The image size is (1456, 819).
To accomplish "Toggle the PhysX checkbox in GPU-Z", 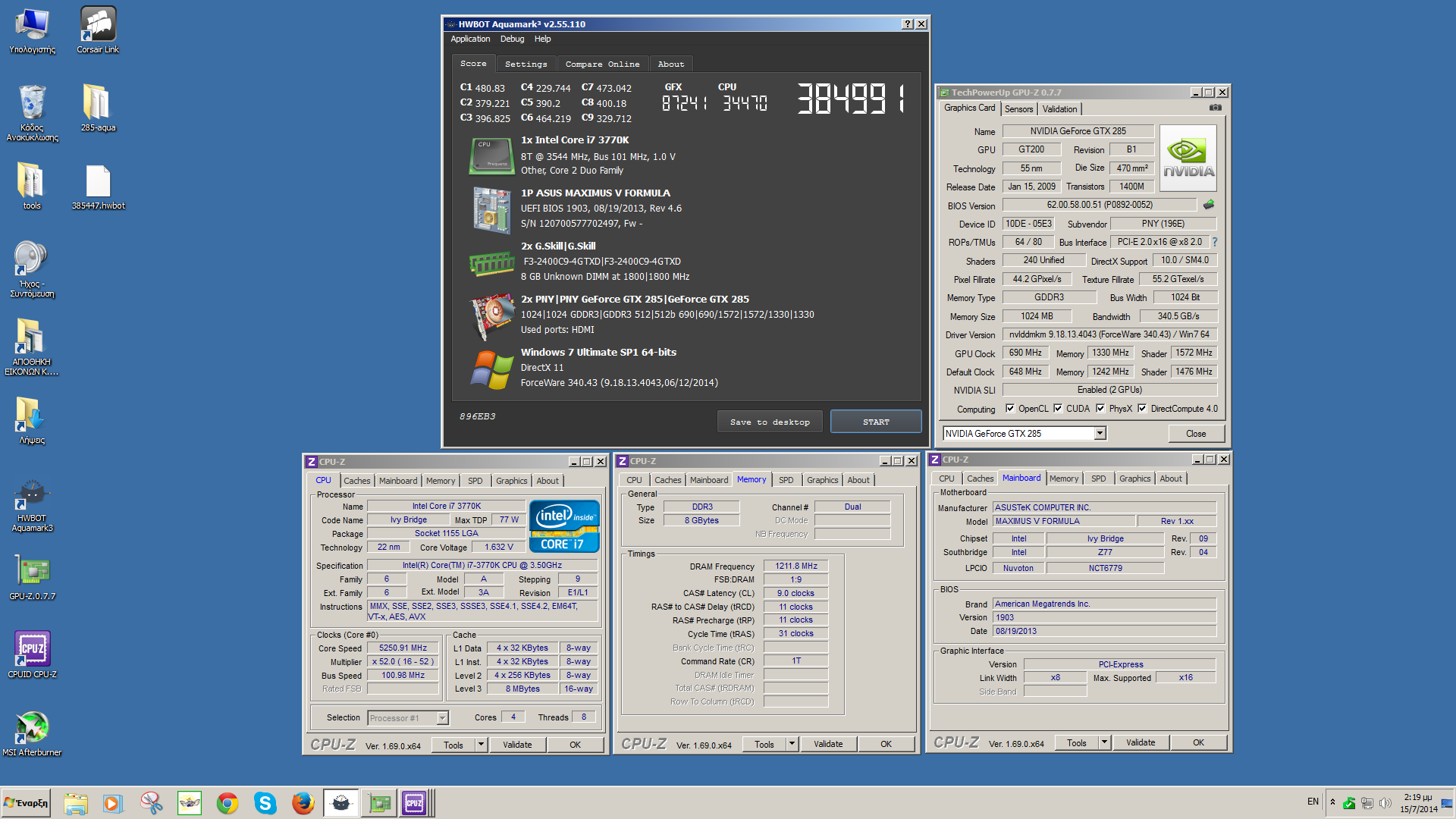I will [1100, 409].
